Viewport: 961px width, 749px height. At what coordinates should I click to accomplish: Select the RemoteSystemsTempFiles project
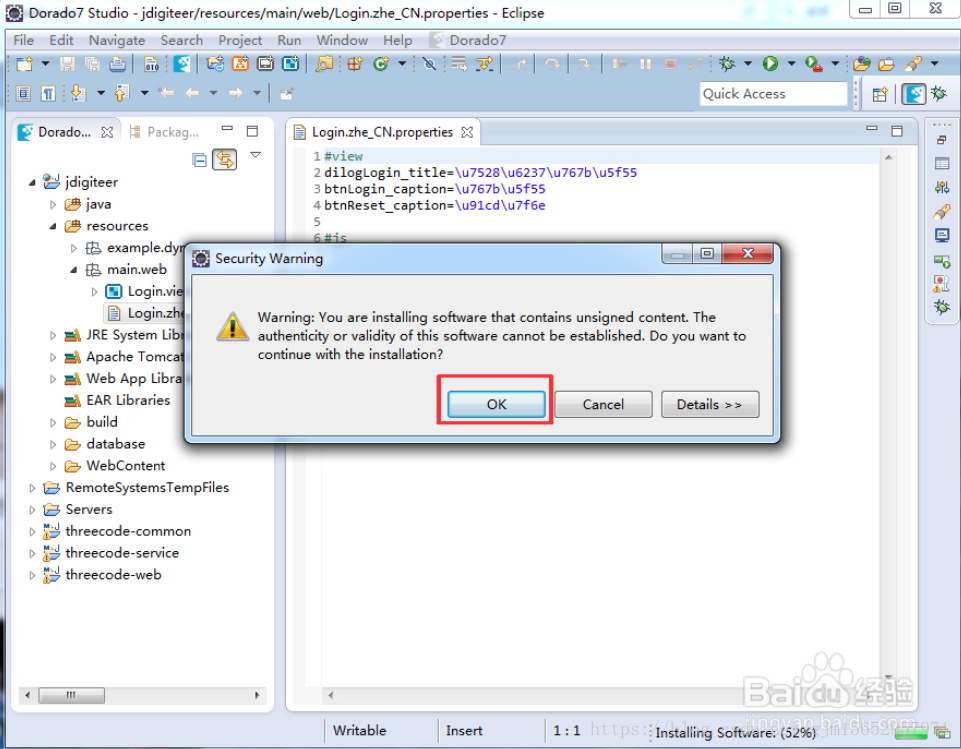136,488
